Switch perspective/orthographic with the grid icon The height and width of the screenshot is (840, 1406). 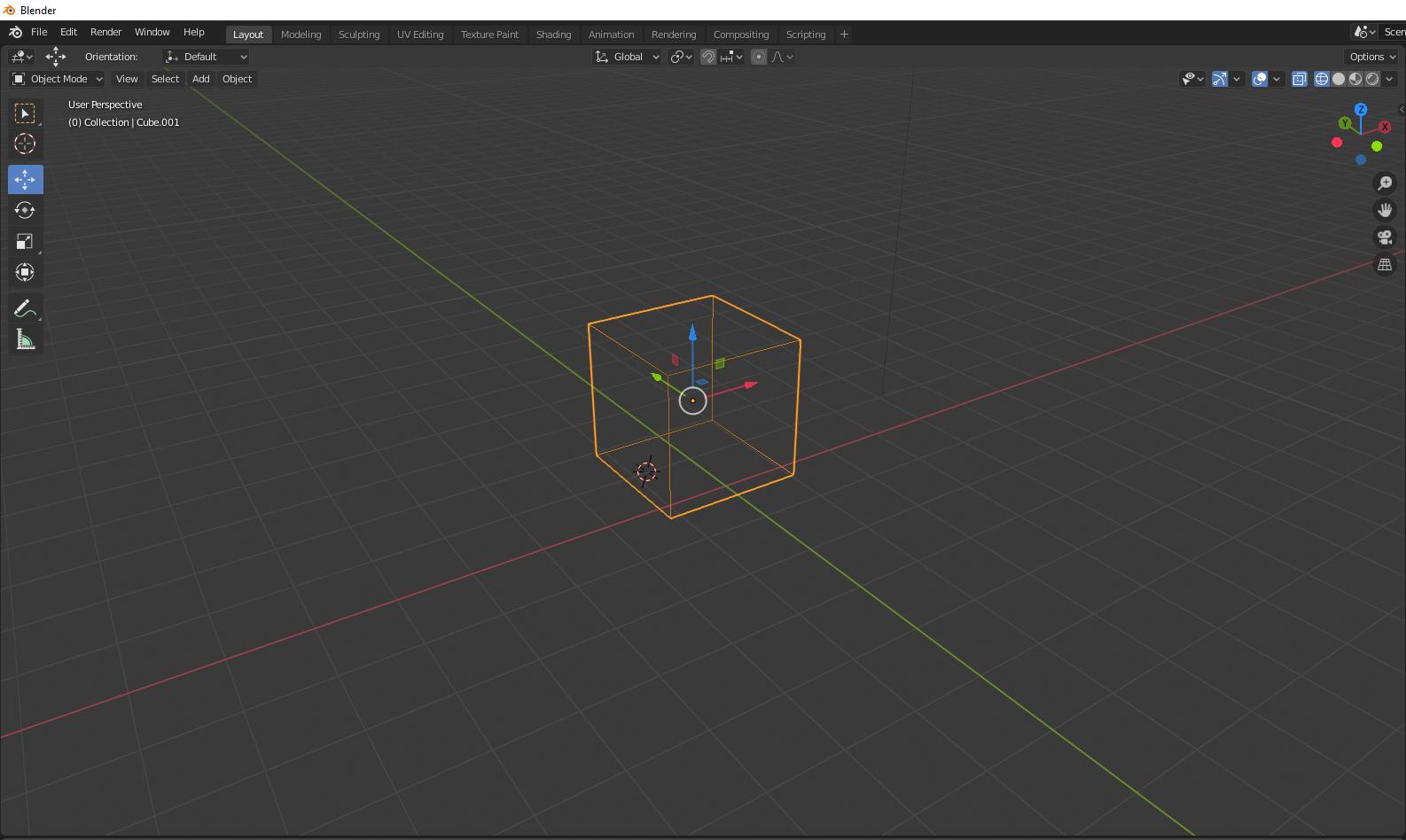pos(1385,264)
